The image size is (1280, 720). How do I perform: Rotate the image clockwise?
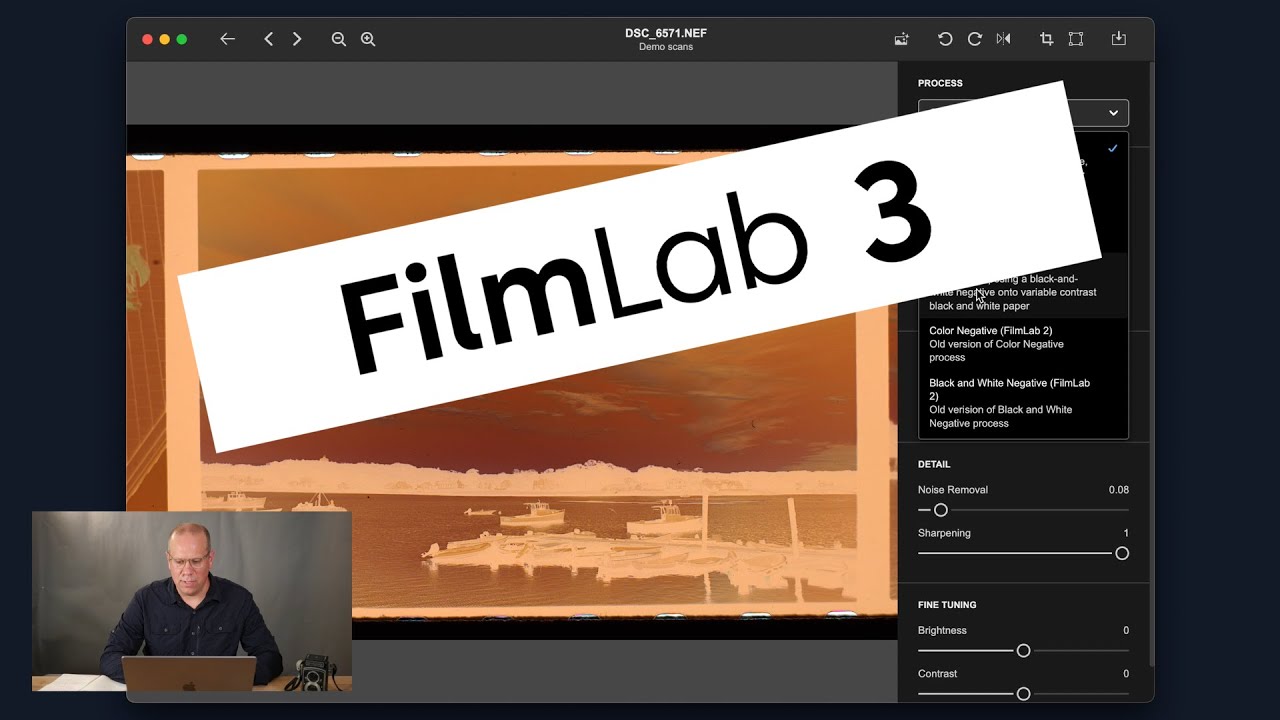pos(974,39)
